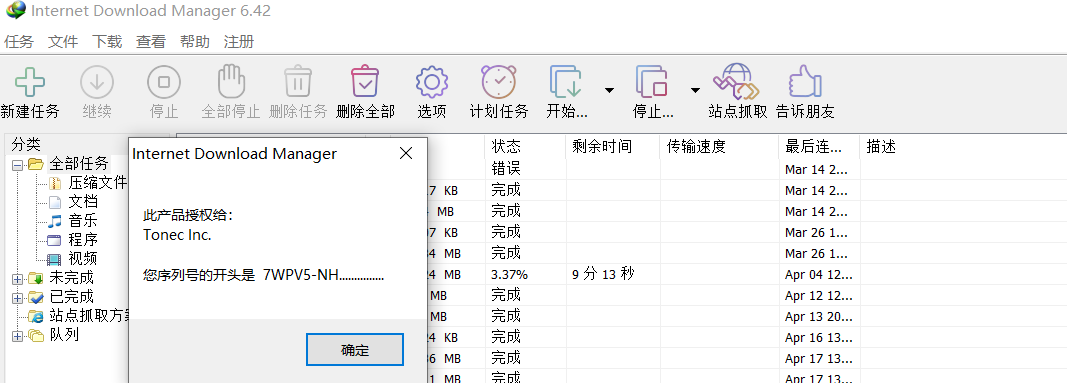Image resolution: width=1067 pixels, height=383 pixels.
Task: Click the IDM logo in the title bar
Action: point(16,11)
